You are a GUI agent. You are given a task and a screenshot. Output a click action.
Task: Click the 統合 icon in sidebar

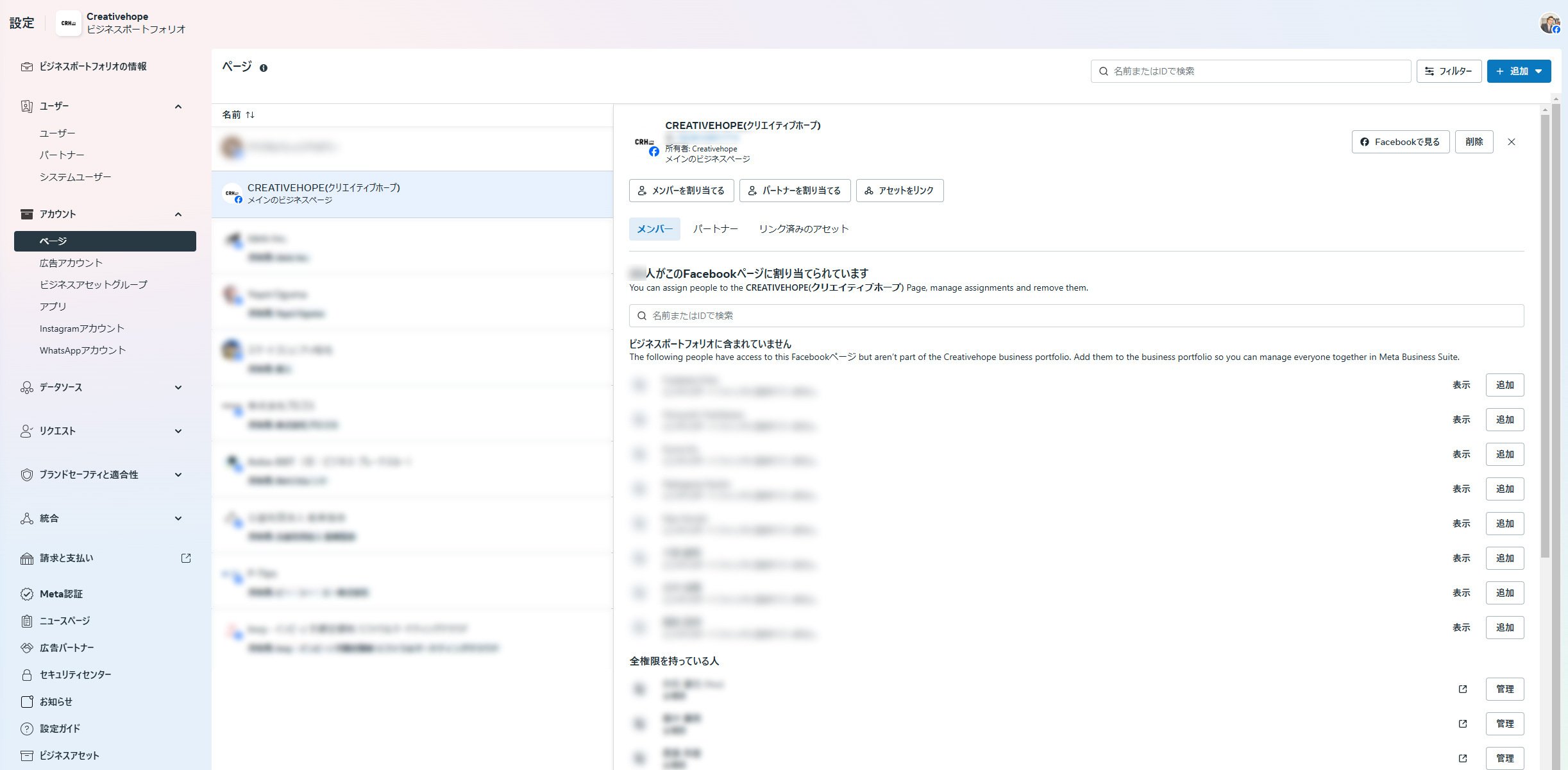pos(27,518)
